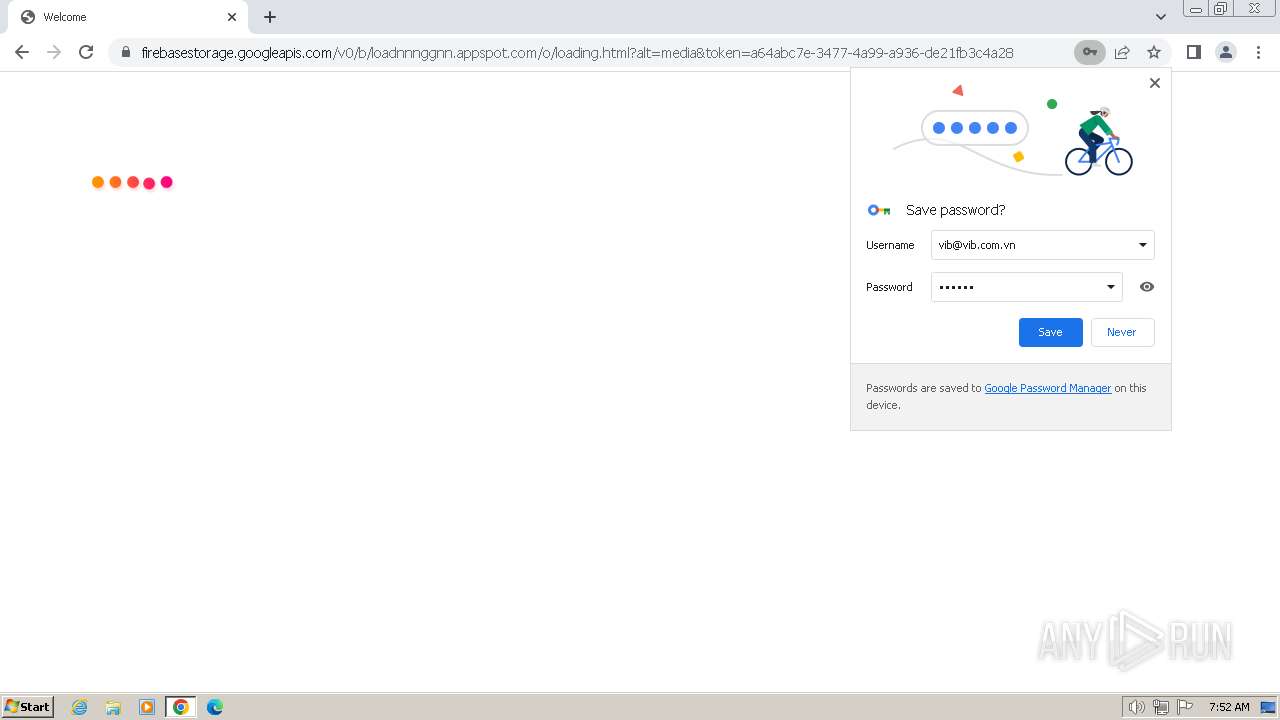
Task: Open Windows Media Player from taskbar
Action: pos(147,707)
